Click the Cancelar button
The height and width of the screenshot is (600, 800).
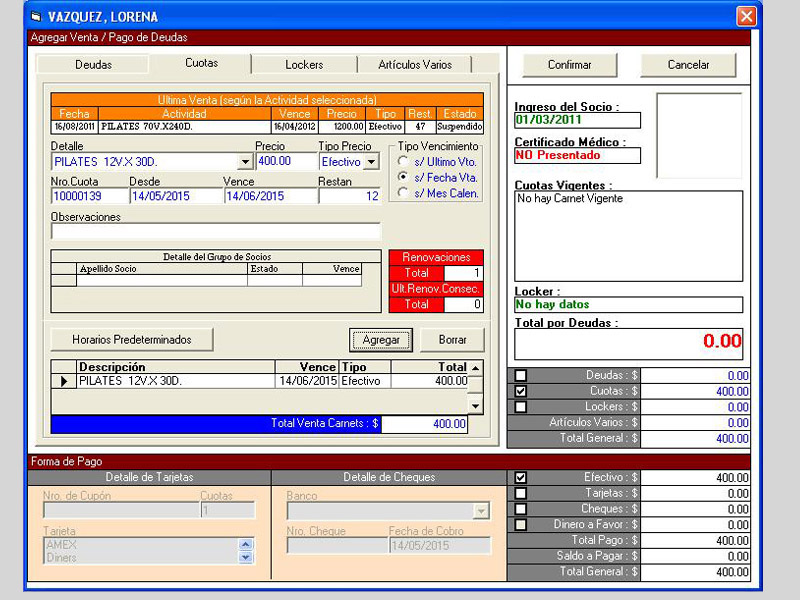(x=688, y=65)
